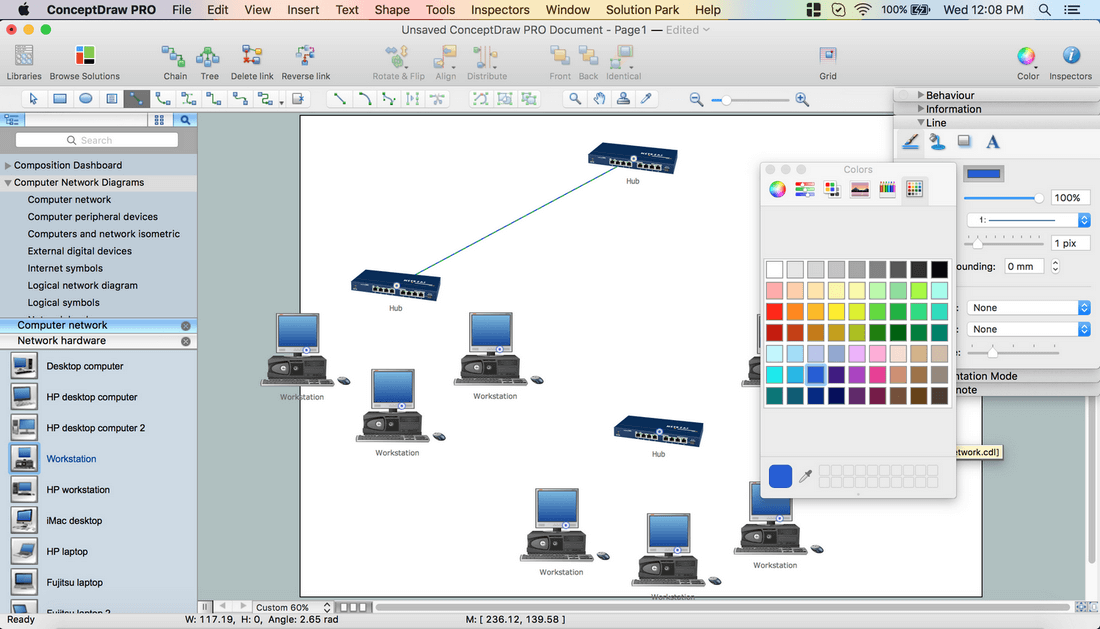The height and width of the screenshot is (629, 1100).
Task: Select Logical network diagram library
Action: pos(82,285)
